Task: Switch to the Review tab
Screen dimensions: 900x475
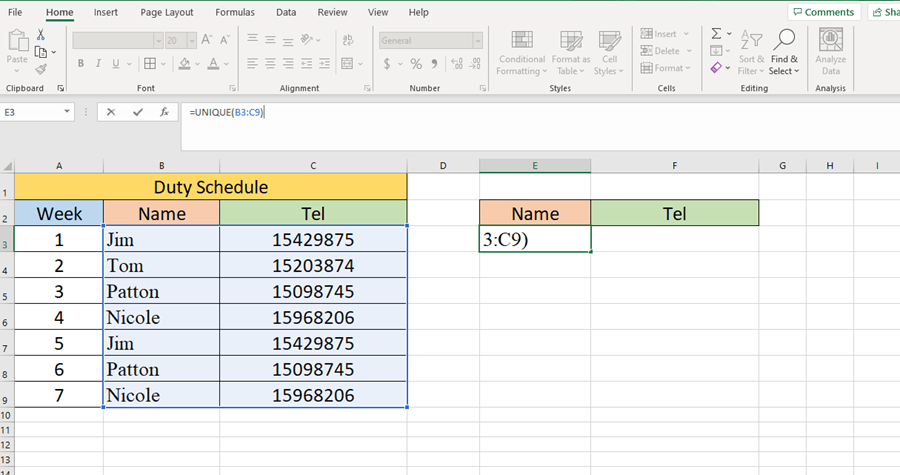Action: pyautogui.click(x=332, y=12)
